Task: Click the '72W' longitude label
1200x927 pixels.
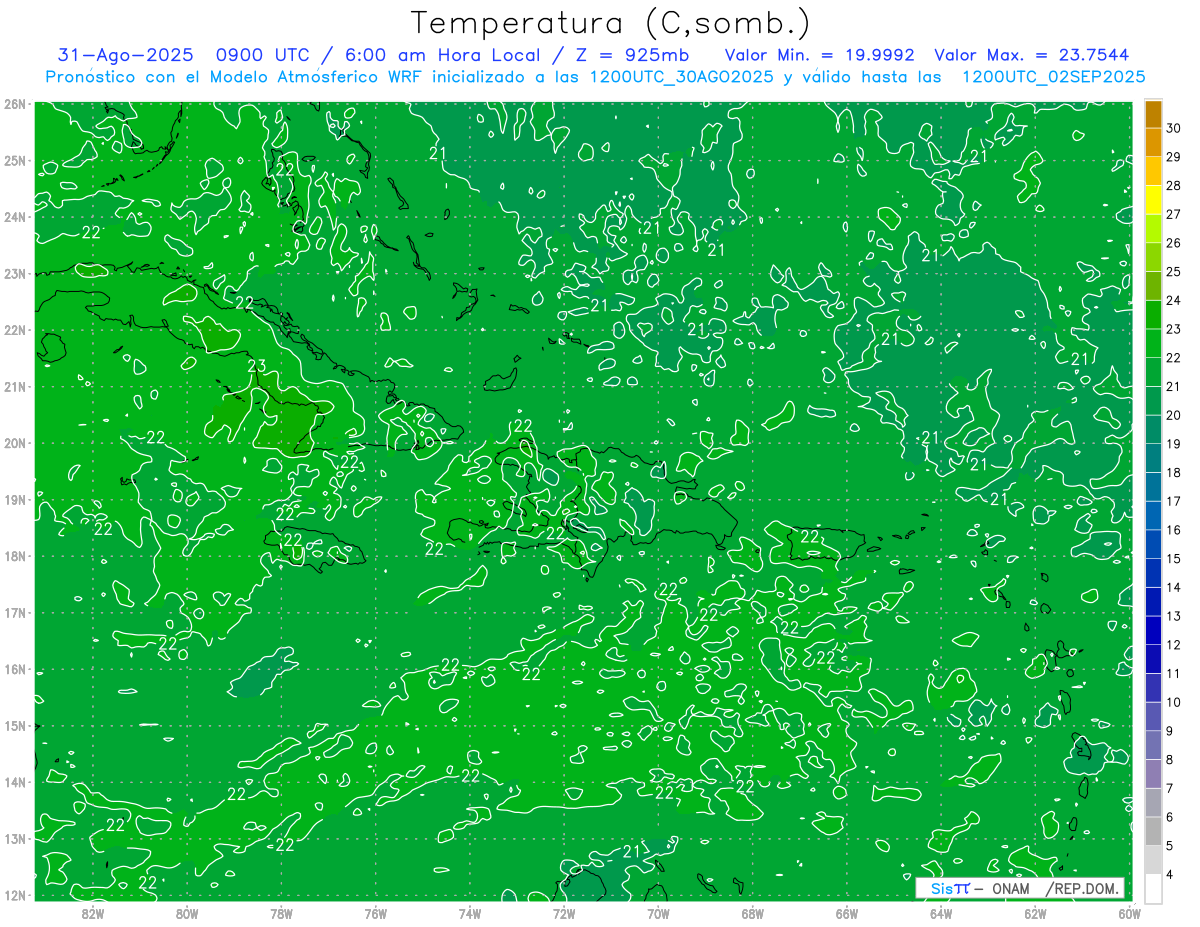Action: coord(564,913)
